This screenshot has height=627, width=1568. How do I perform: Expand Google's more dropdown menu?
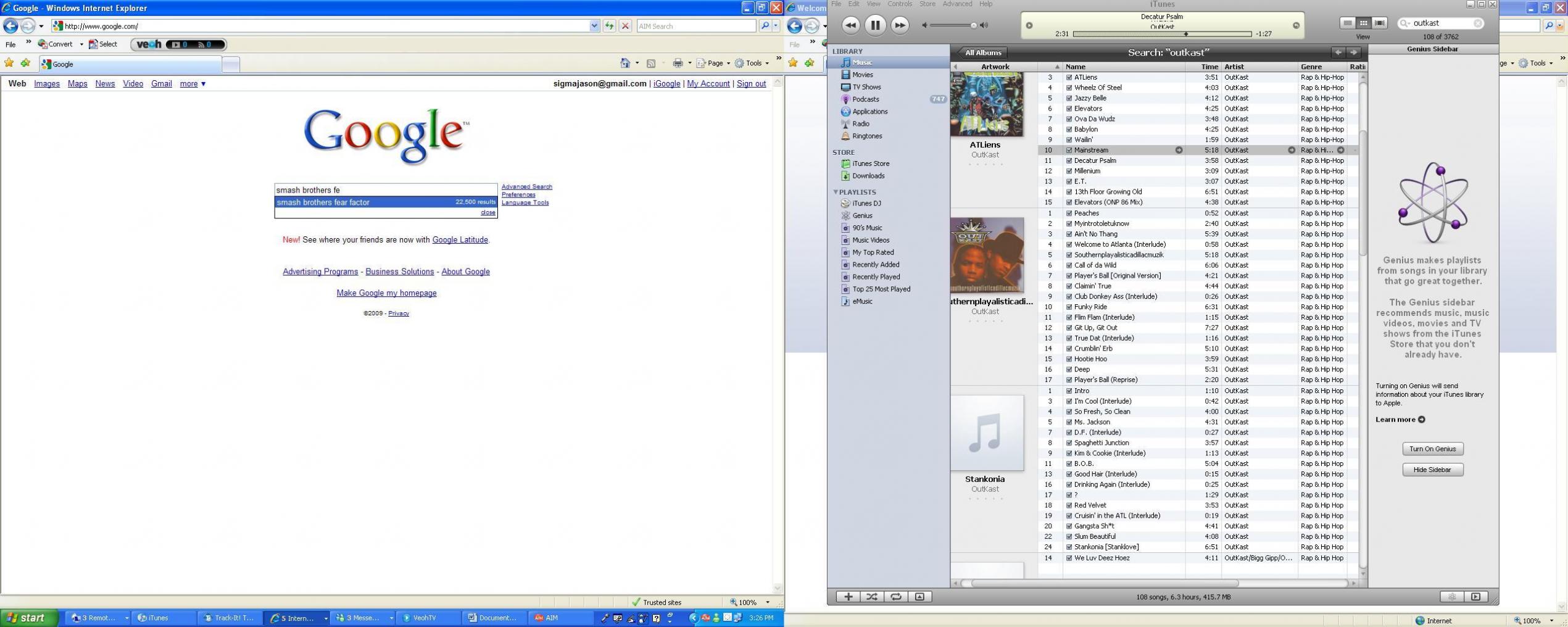tap(193, 84)
